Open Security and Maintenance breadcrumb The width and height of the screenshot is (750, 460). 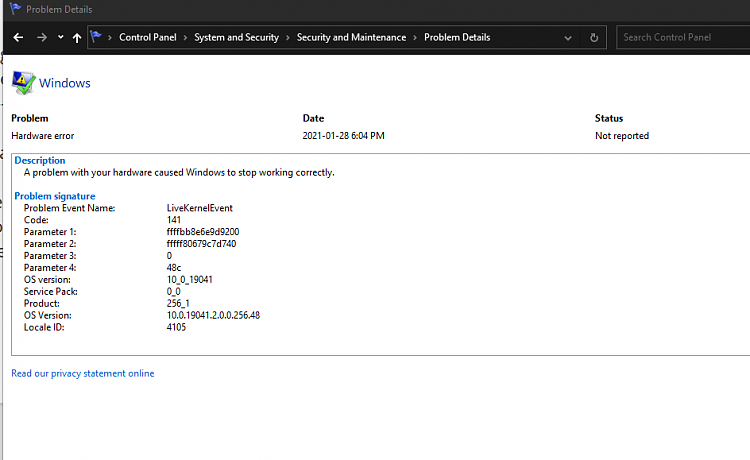(351, 37)
